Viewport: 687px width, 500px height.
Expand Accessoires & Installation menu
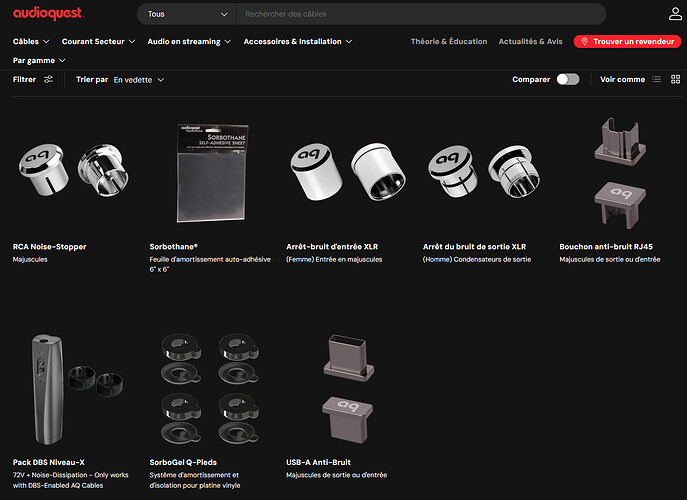[297, 41]
